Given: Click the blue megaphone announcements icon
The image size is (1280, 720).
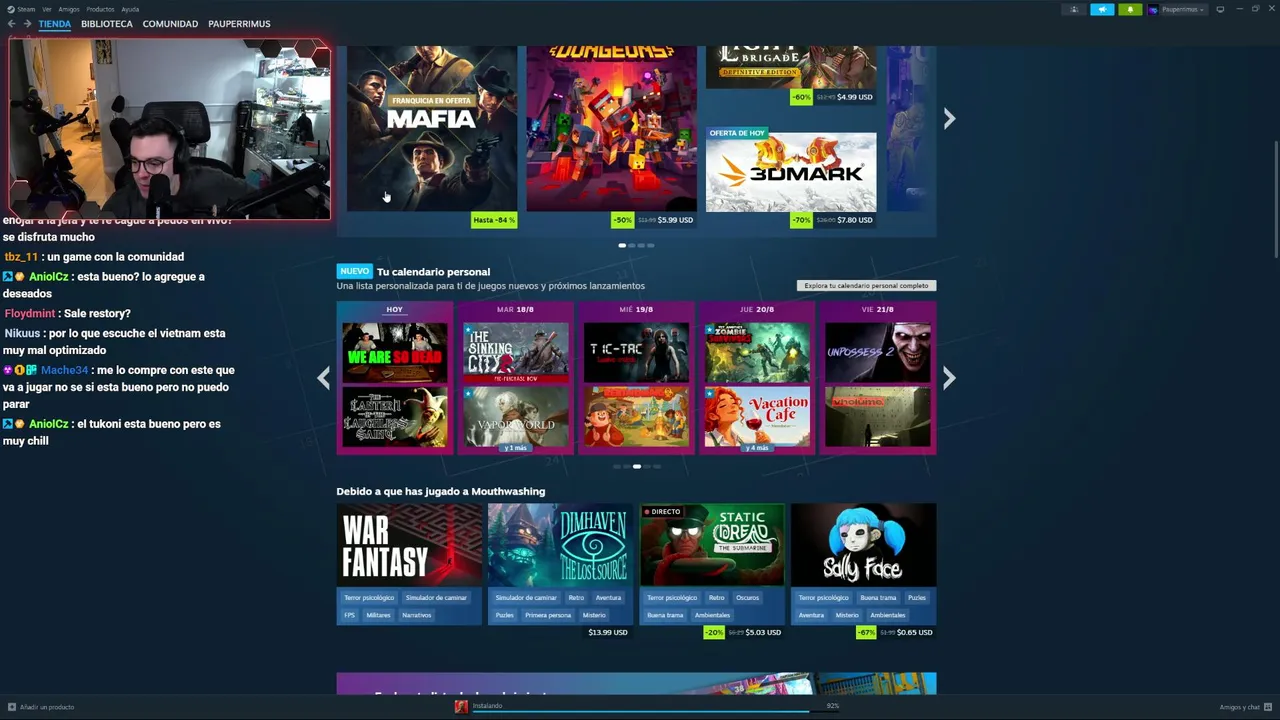Looking at the screenshot, I should 1102,9.
